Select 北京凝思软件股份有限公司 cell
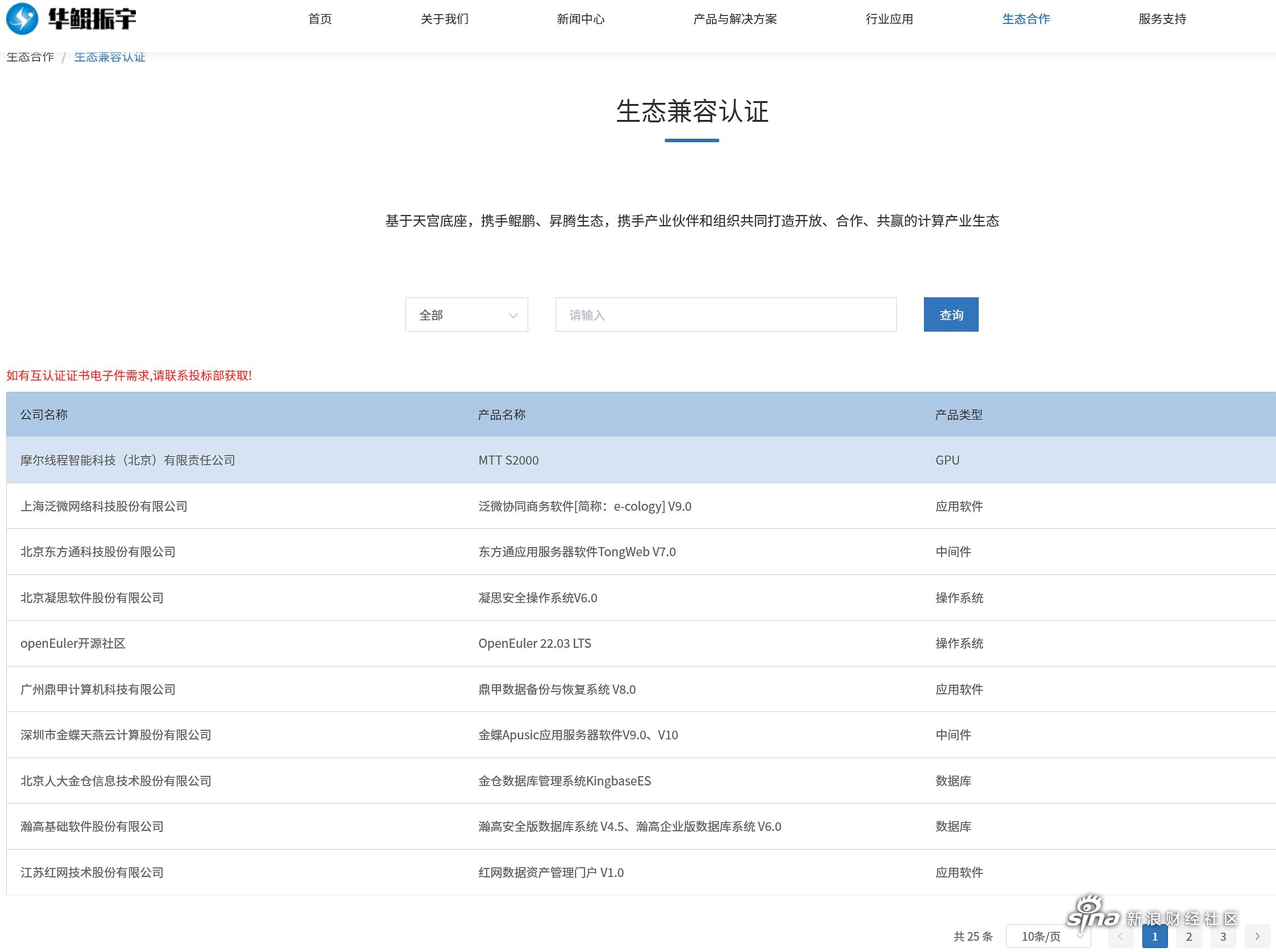 [92, 598]
